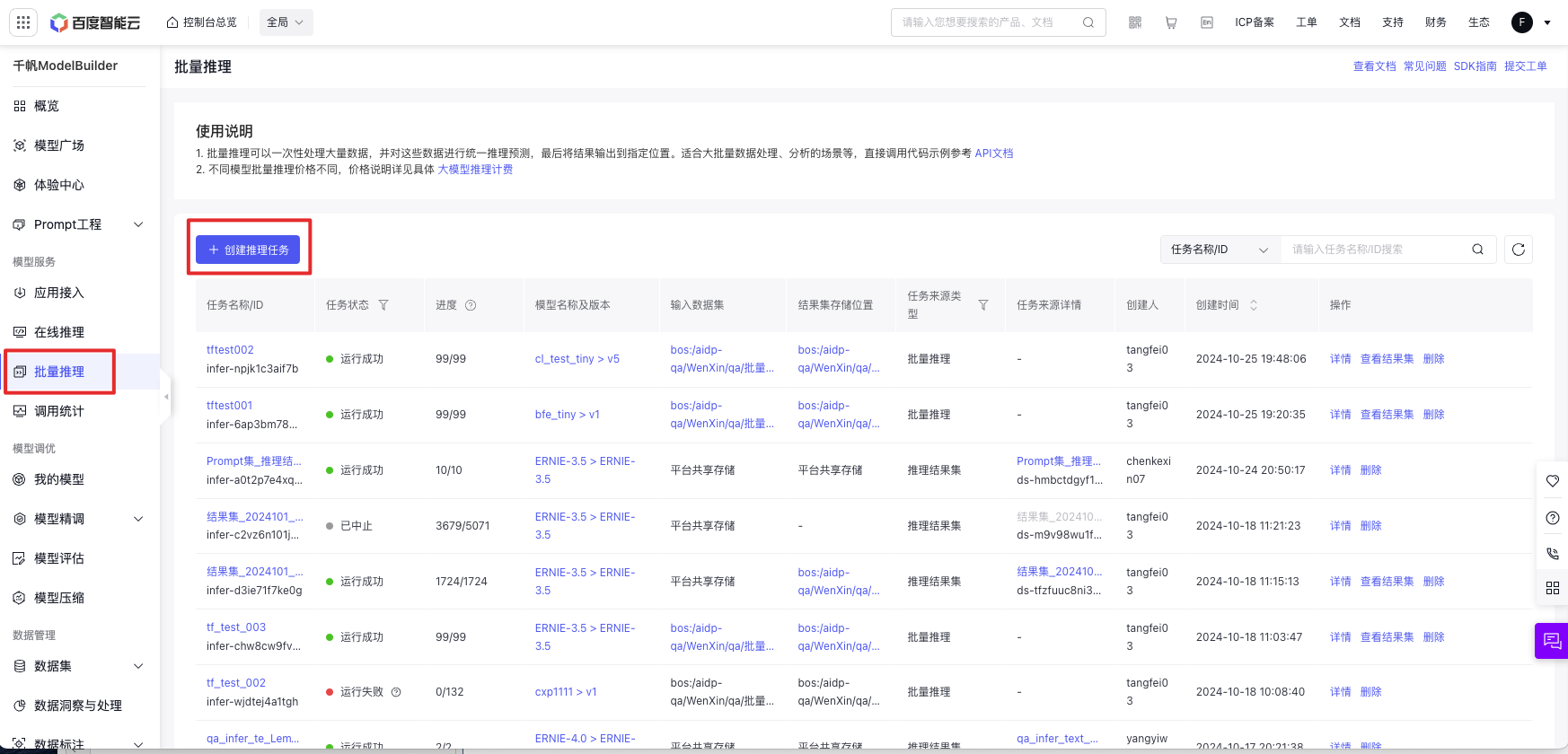Screen dimensions: 1568x754
Task: Open the tf_test_002 task link
Action: [x=236, y=683]
